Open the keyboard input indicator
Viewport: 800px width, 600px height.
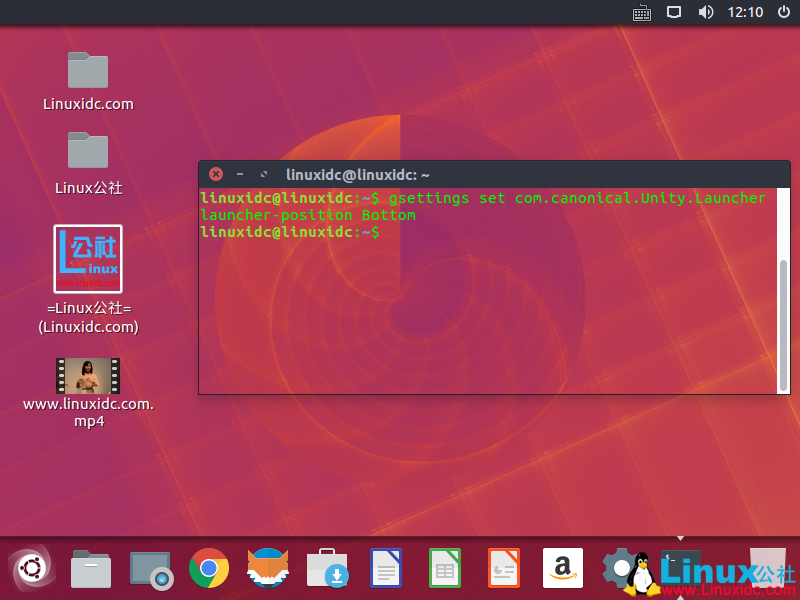tap(642, 12)
